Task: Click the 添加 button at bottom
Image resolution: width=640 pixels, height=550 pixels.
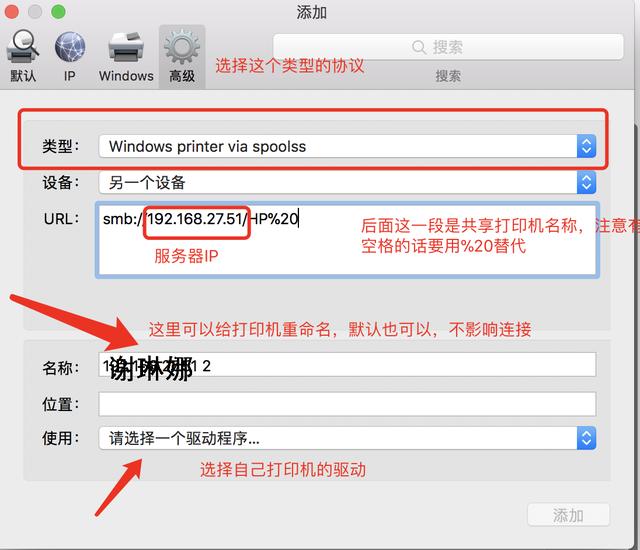Action: (569, 515)
